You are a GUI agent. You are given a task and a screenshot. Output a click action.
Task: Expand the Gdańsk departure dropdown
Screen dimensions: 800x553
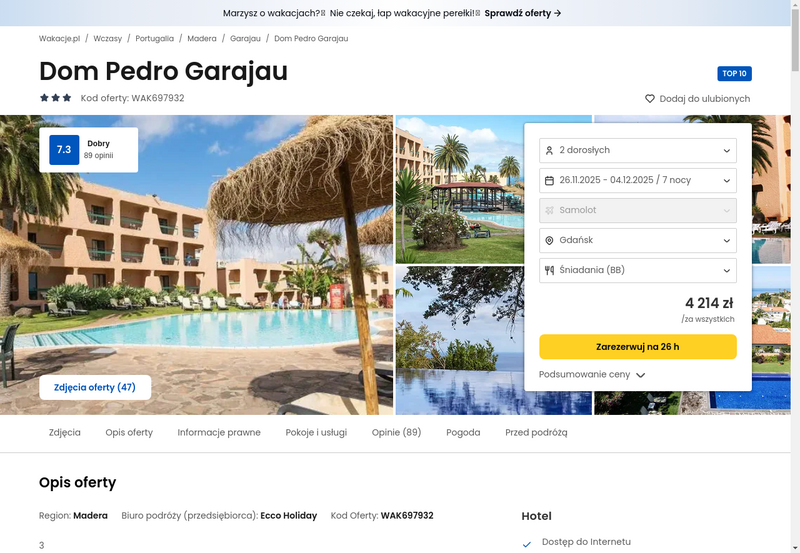click(x=638, y=240)
